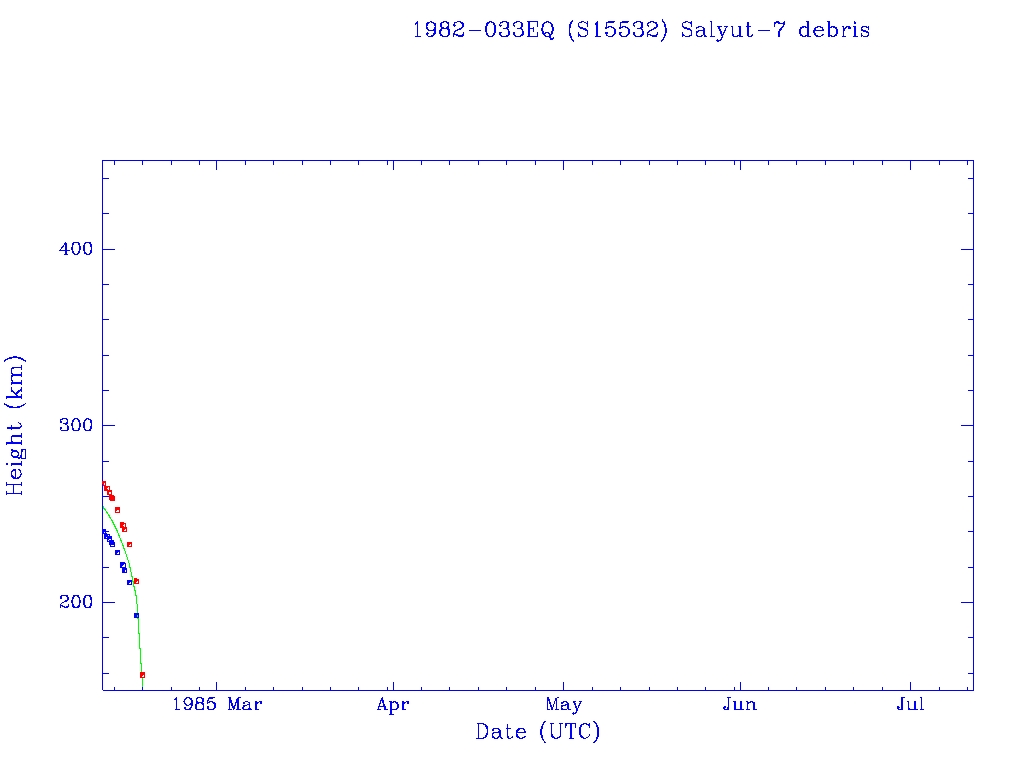Click the 'Jul' date axis label
The width and height of the screenshot is (1024, 768).
point(910,704)
